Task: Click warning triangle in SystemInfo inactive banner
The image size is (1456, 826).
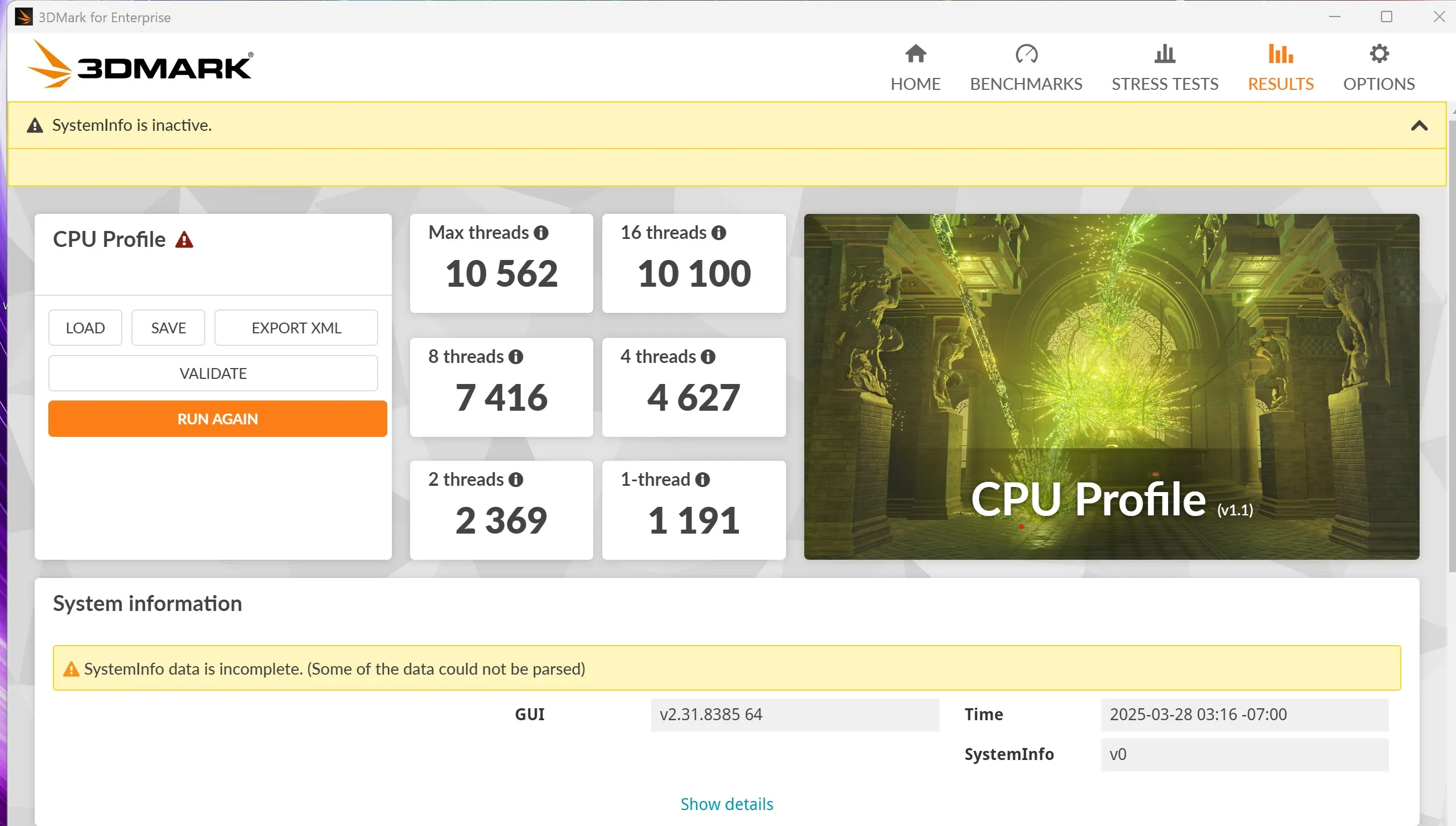Action: [x=35, y=125]
